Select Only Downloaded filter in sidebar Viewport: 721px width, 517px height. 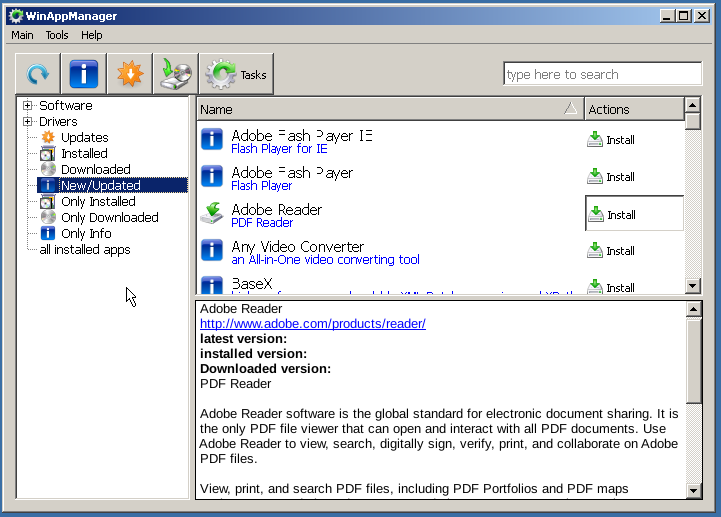pos(109,218)
